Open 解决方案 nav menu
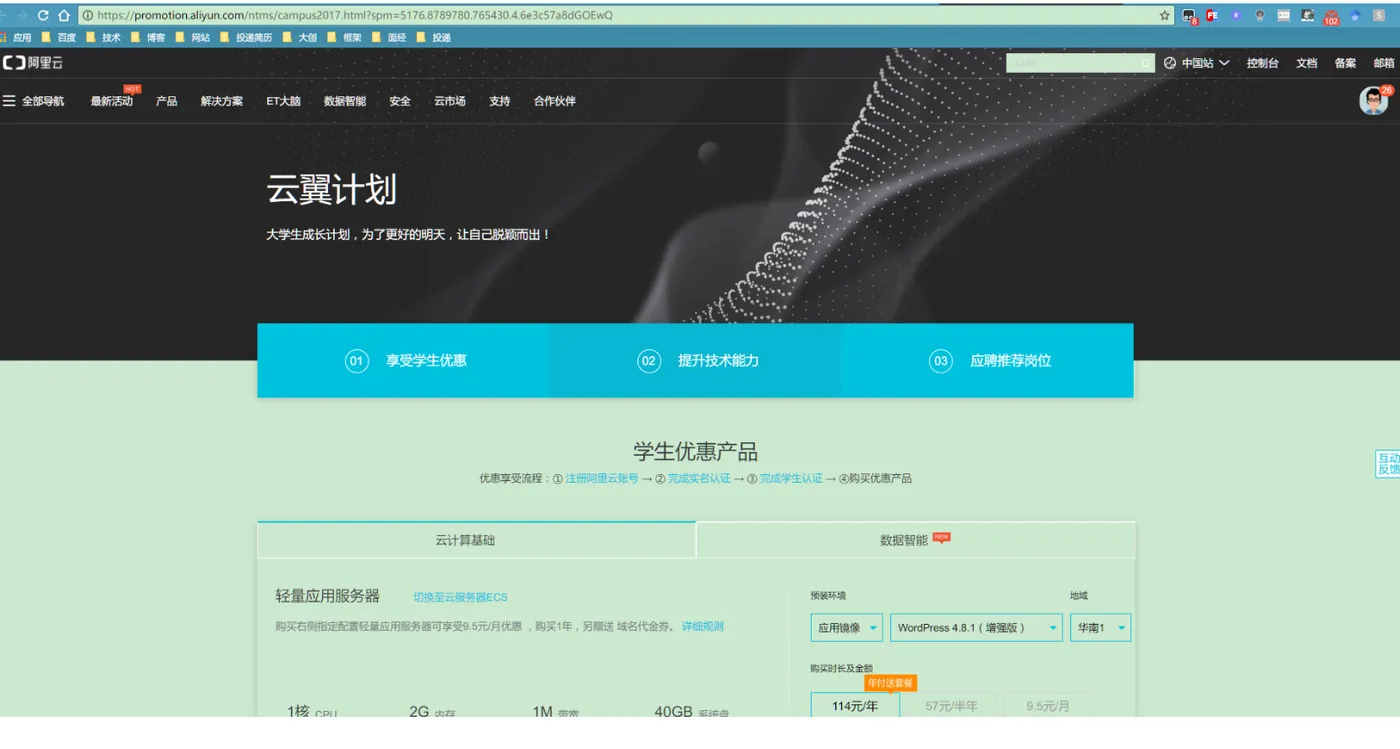The image size is (1400, 749). (222, 101)
